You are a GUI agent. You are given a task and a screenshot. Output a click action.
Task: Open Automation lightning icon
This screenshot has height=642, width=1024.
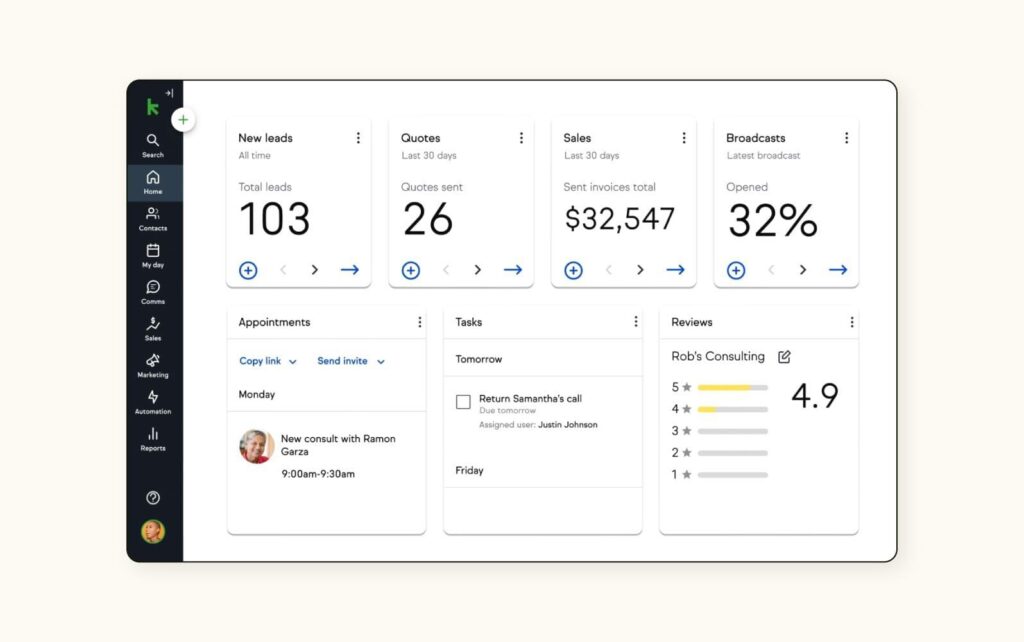[x=153, y=401]
